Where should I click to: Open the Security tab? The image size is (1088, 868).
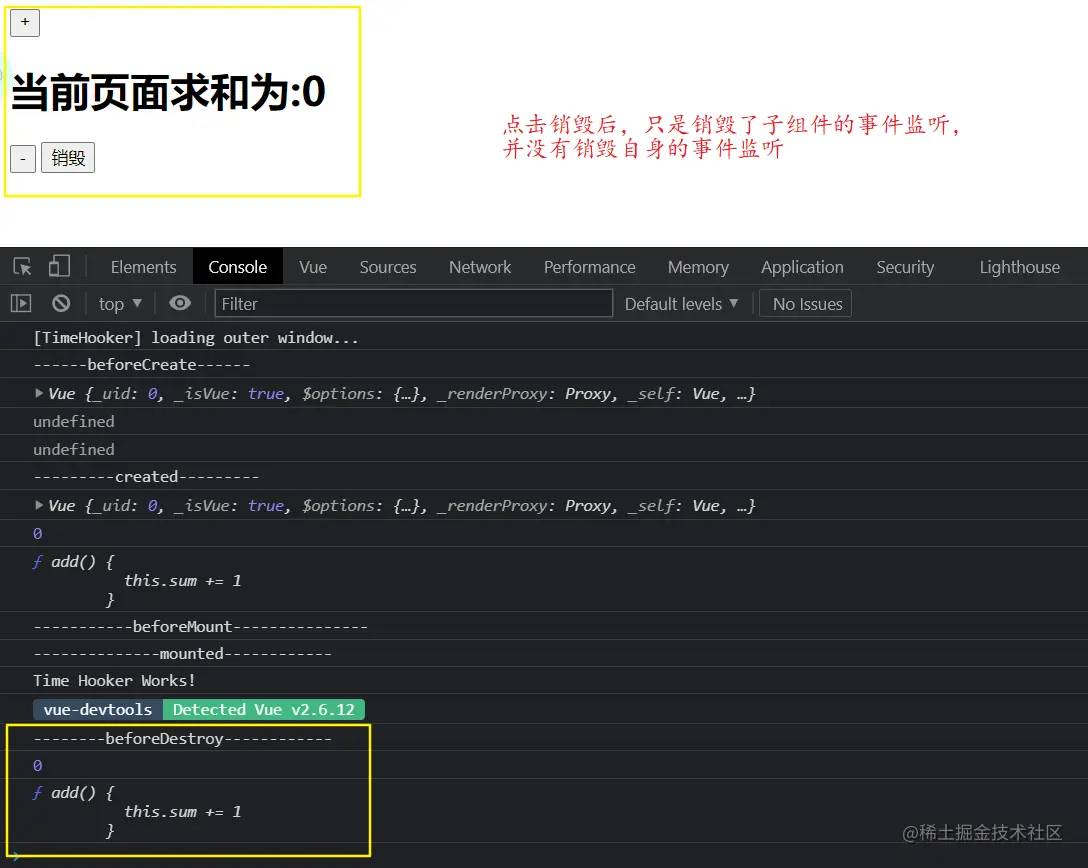coord(905,267)
